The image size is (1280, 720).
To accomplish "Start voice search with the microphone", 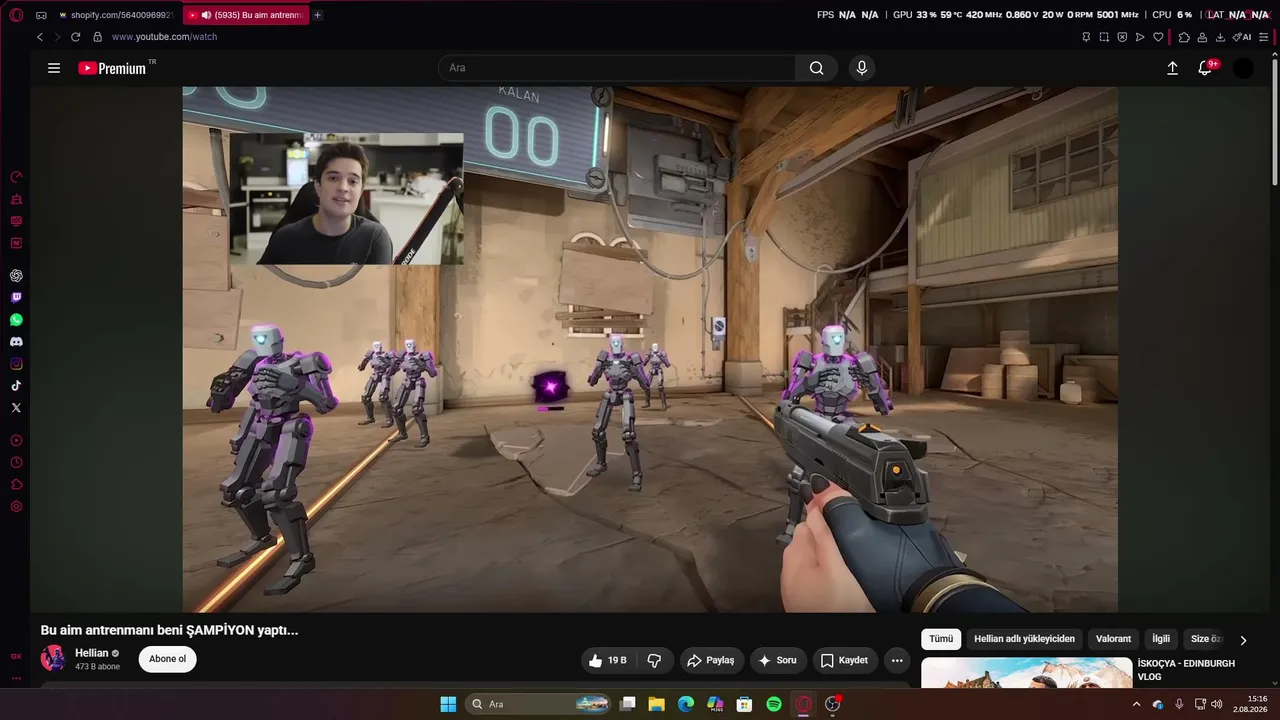I will click(x=862, y=68).
